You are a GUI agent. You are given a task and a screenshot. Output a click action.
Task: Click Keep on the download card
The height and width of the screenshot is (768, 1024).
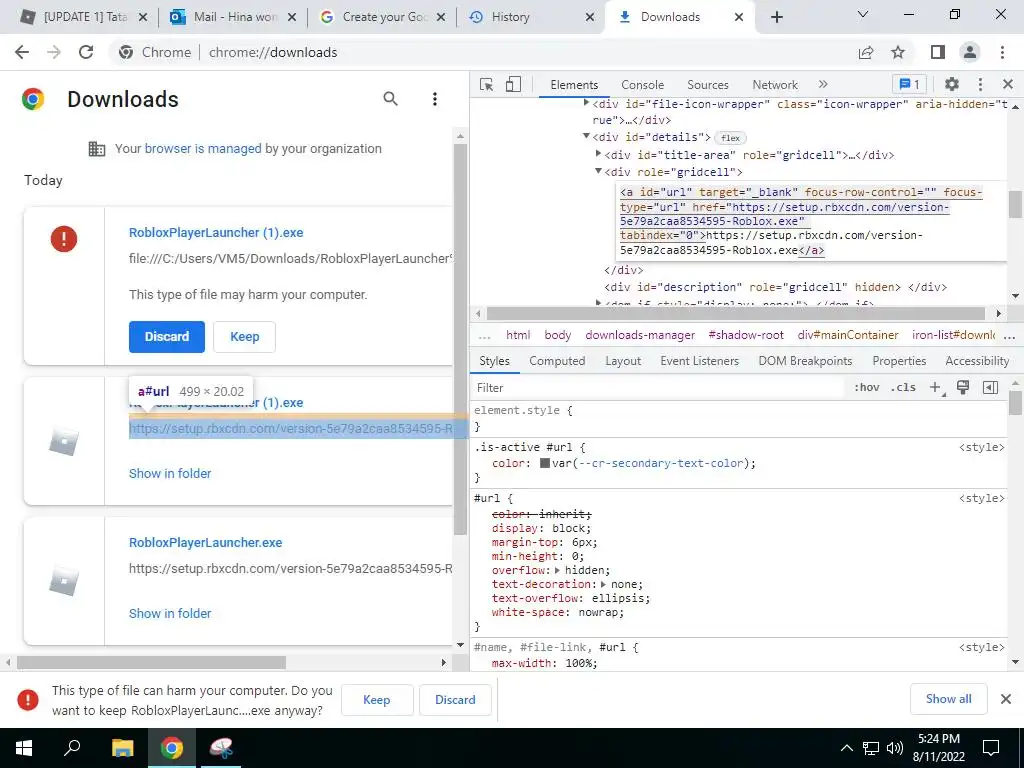[x=244, y=337]
